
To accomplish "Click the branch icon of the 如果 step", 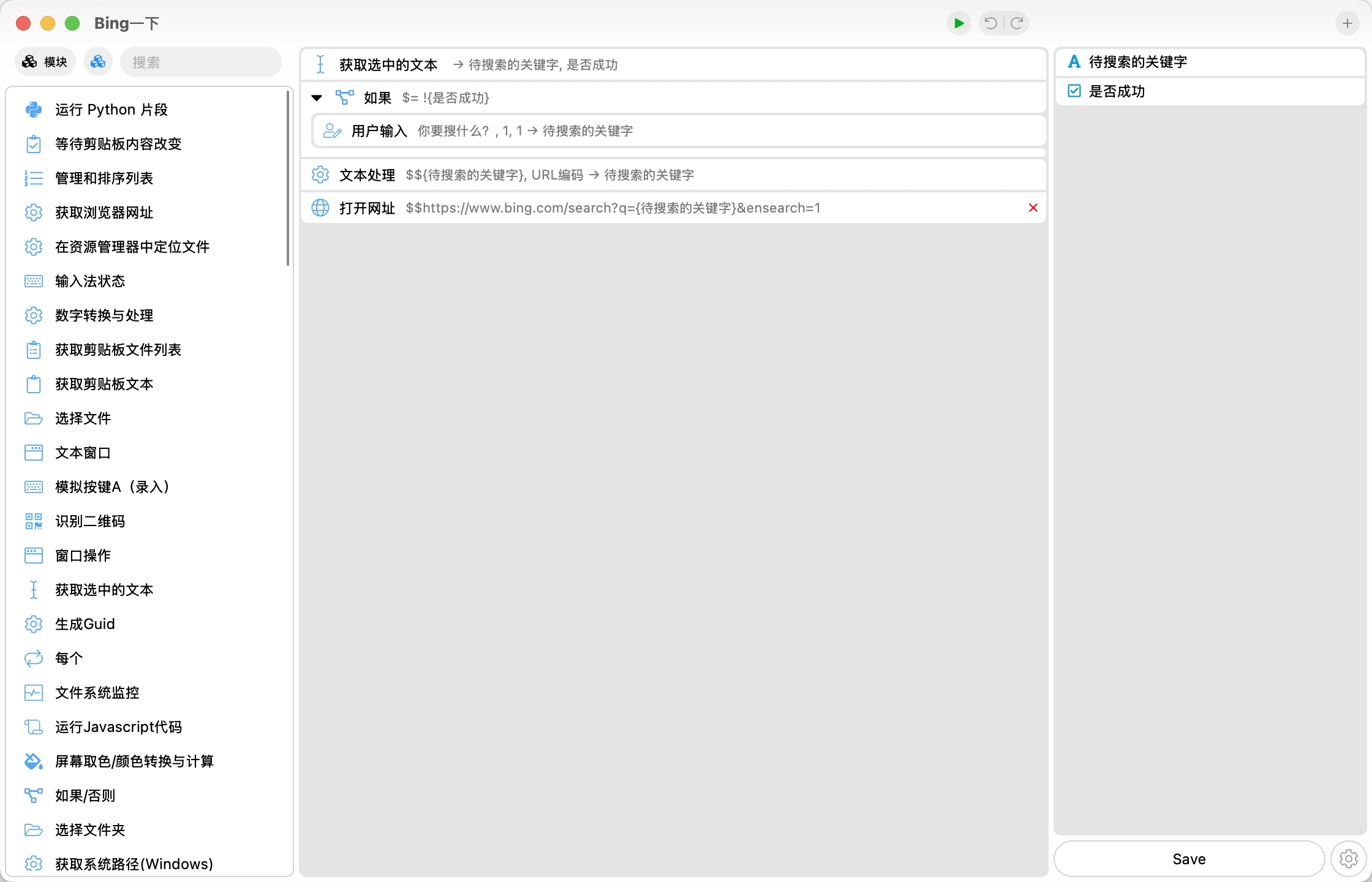I will tap(344, 97).
